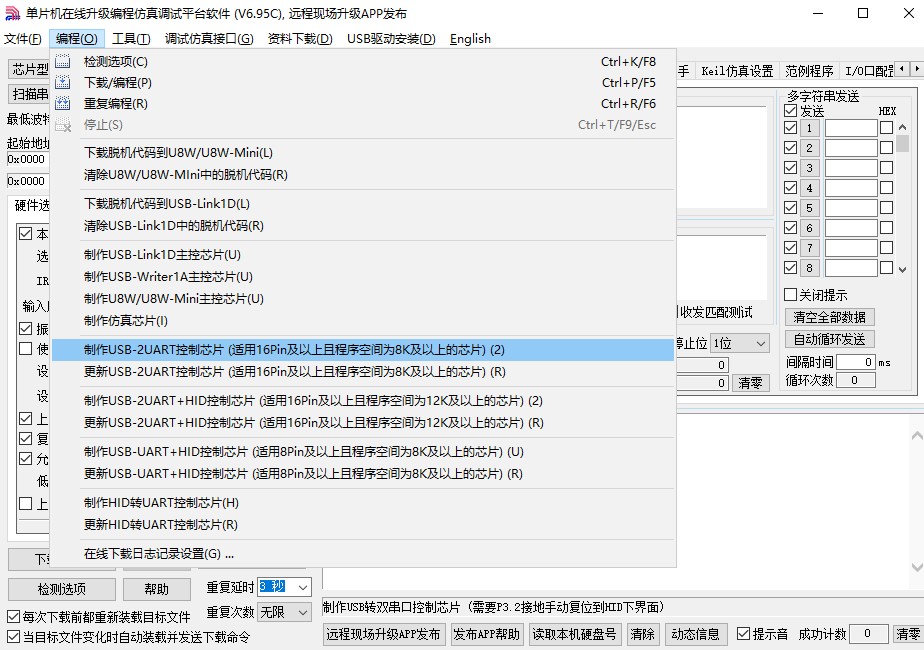This screenshot has height=650, width=924.
Task: Toggle the 发送 checkbox in 多字符串发送
Action: pos(791,111)
